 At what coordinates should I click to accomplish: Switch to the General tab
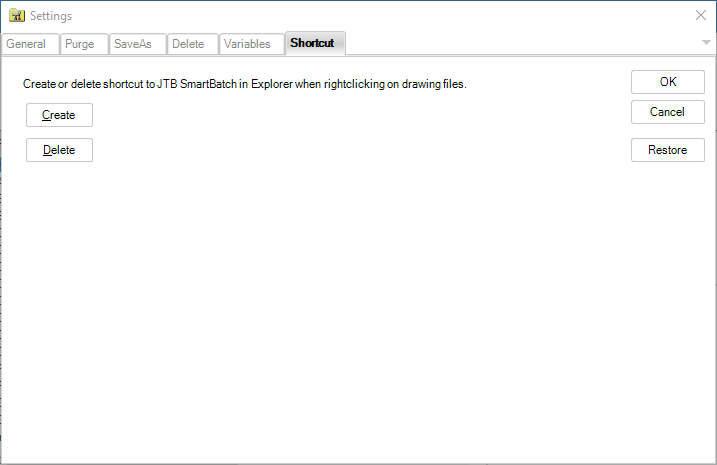click(30, 44)
